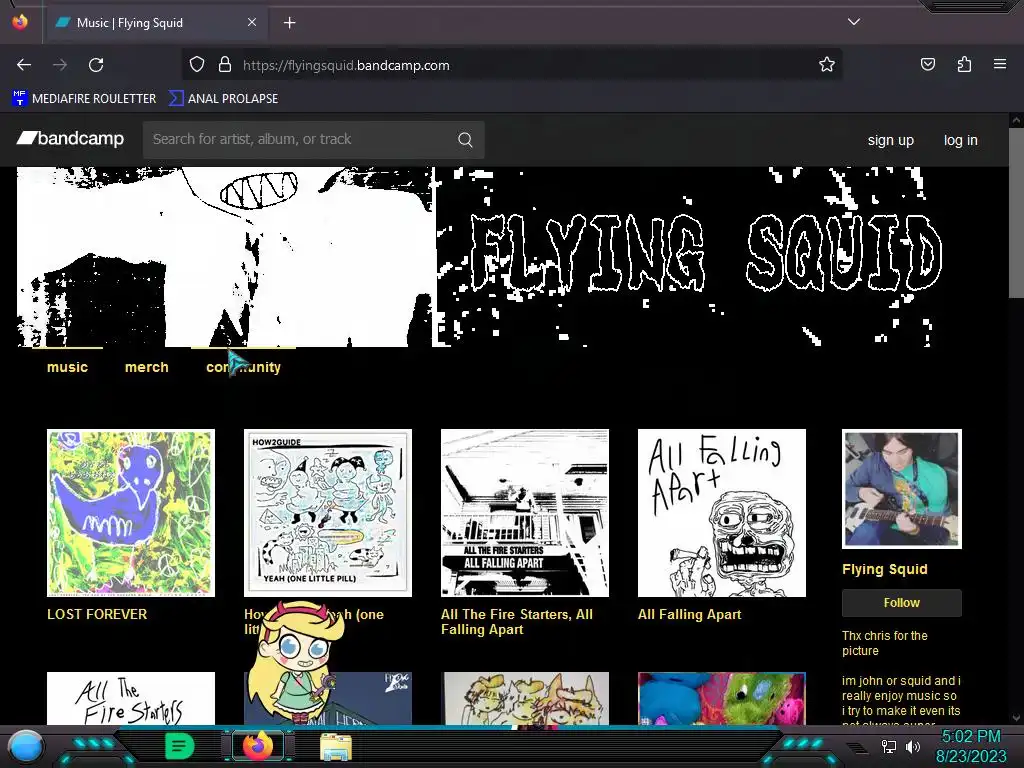Open a new tab with plus button
The image size is (1024, 768).
(x=289, y=23)
